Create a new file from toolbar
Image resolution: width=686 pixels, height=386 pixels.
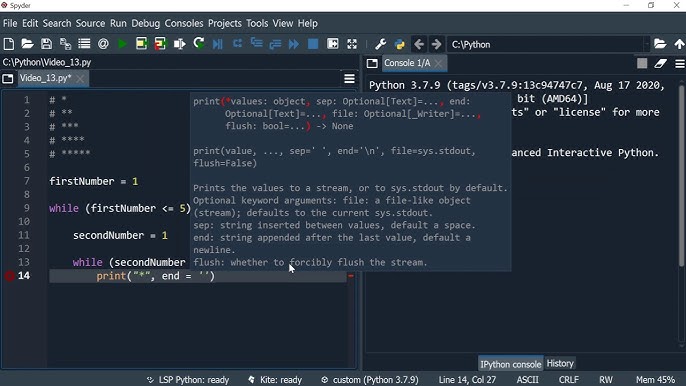9,44
